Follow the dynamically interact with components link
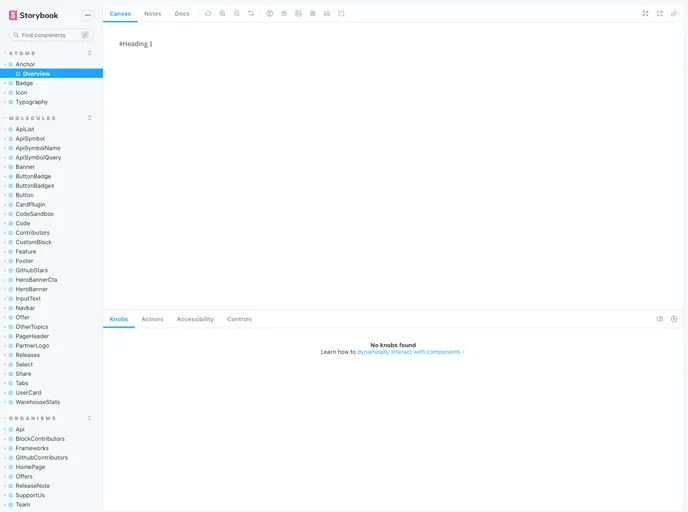The image size is (688, 512). (x=408, y=352)
